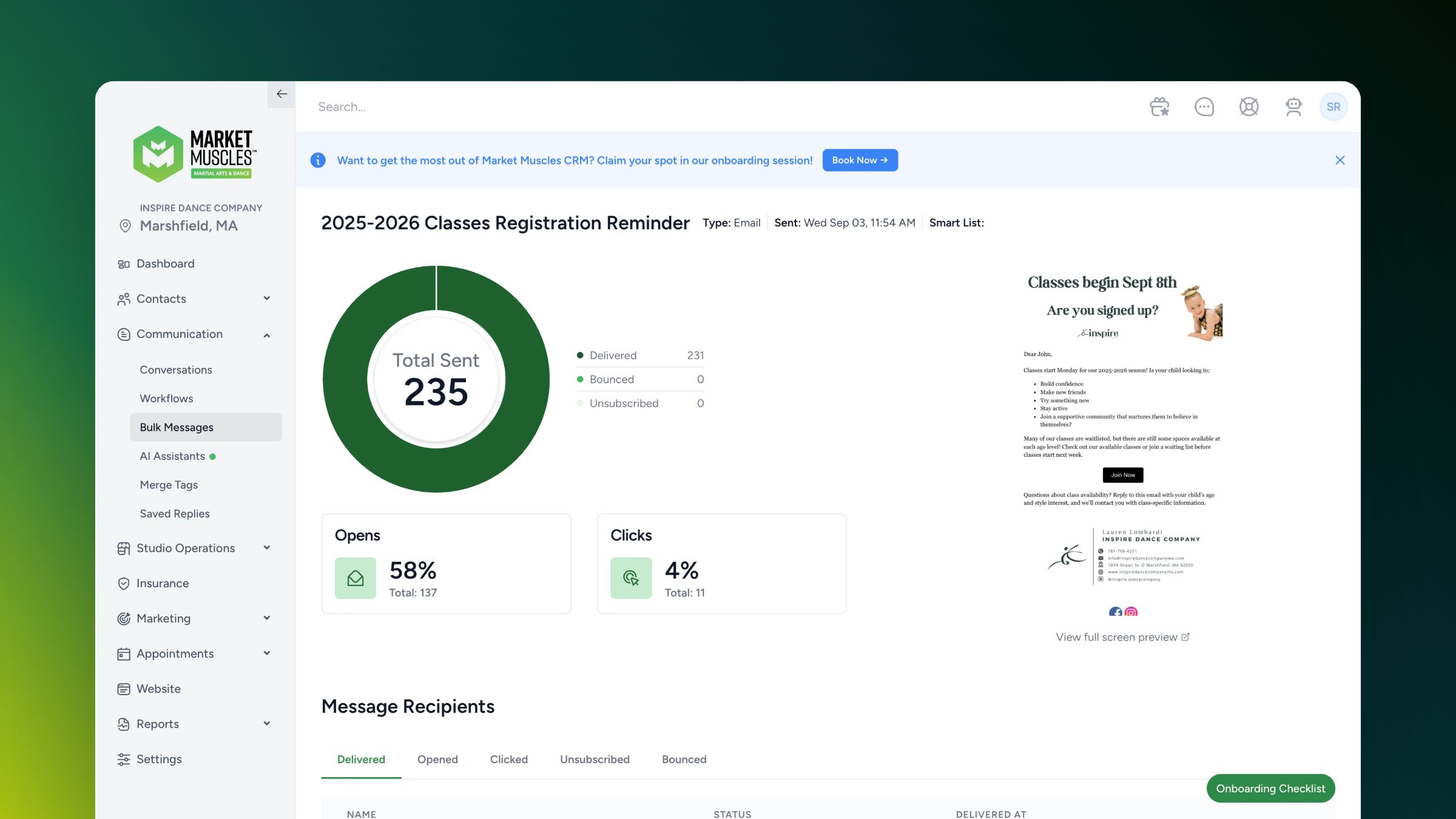The image size is (1456, 819).
Task: Collapse sidebar with the back arrow
Action: pyautogui.click(x=281, y=94)
